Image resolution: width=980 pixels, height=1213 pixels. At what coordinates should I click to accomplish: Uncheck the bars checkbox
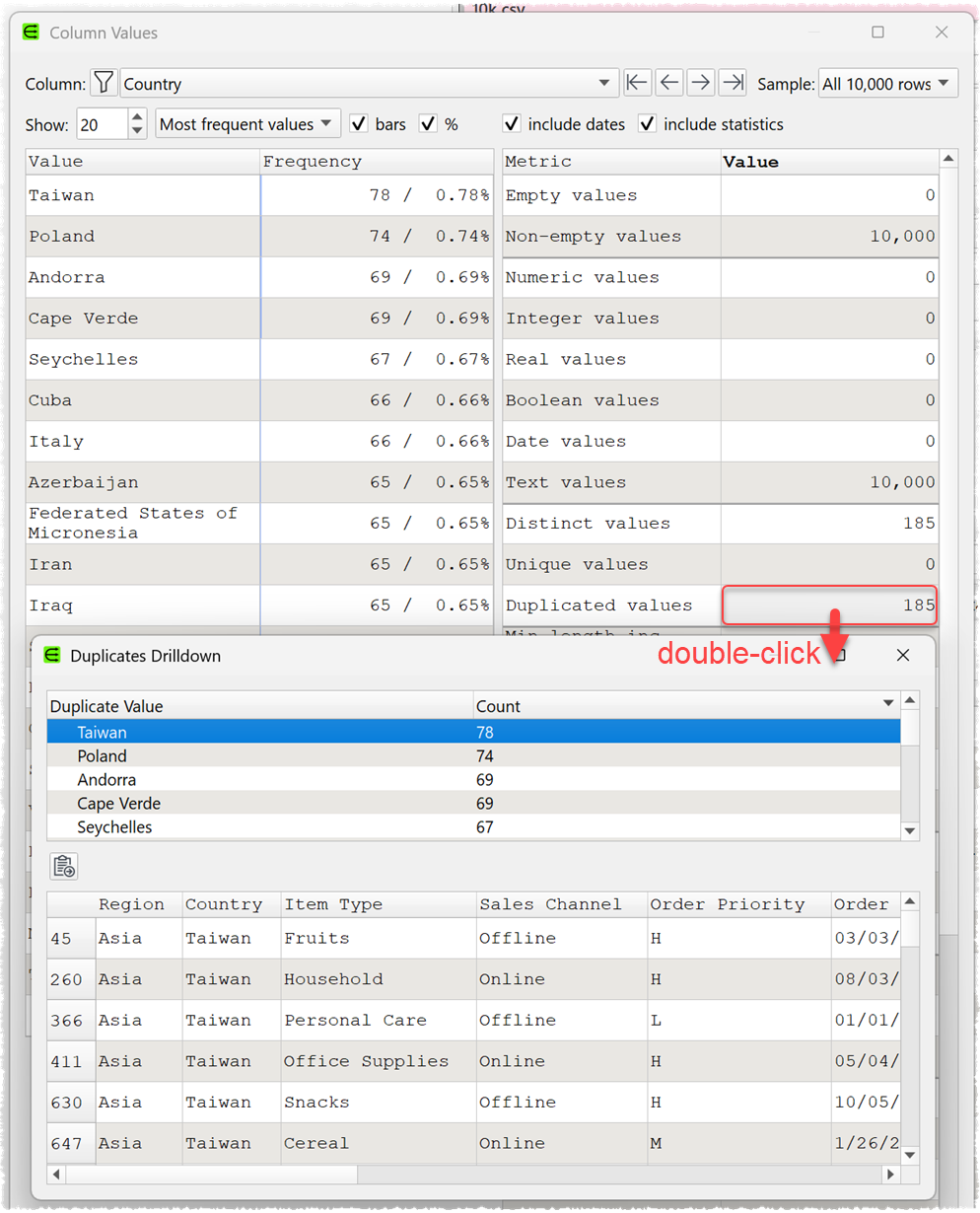(x=359, y=124)
